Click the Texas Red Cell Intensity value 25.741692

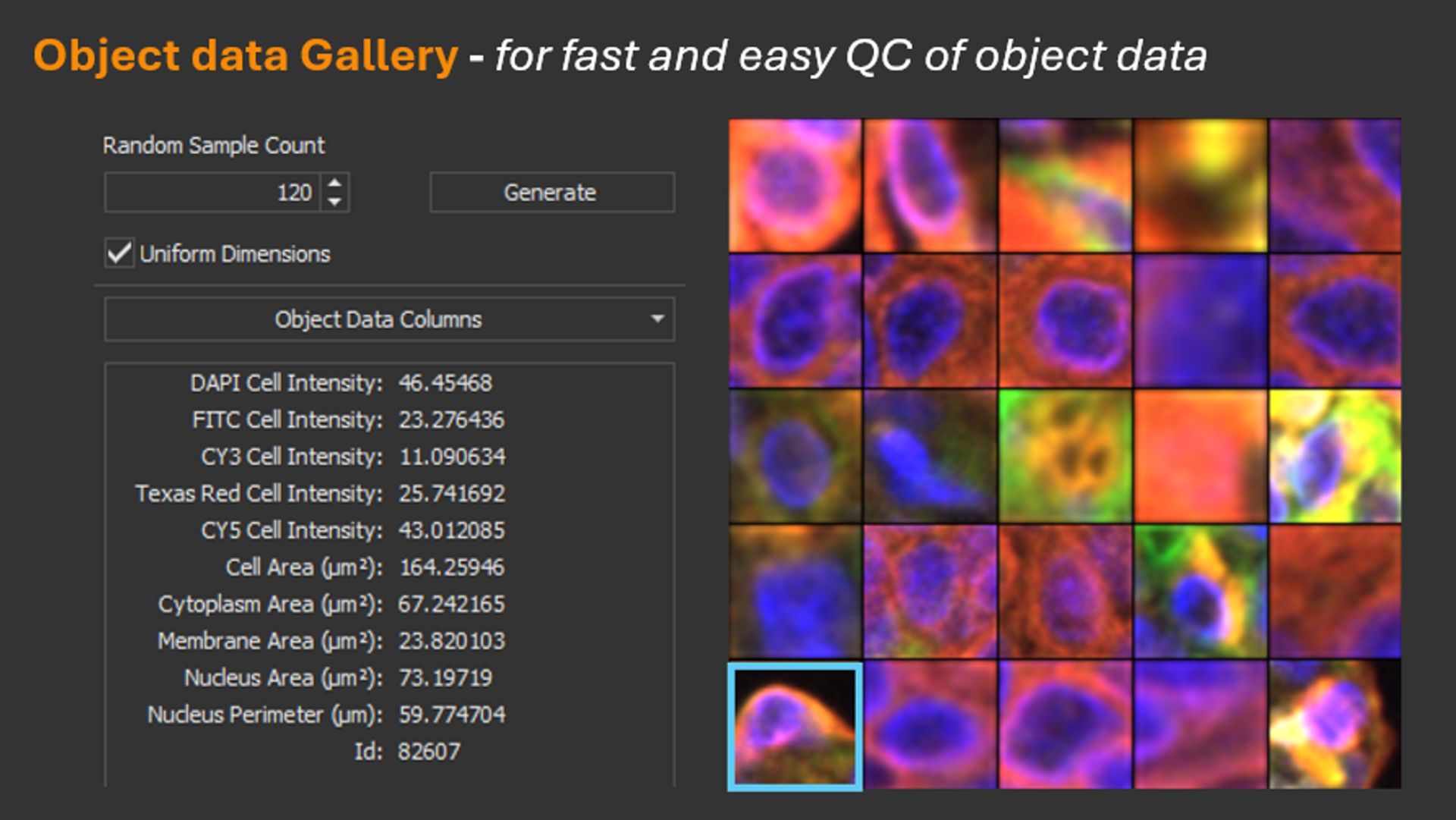[x=452, y=494]
